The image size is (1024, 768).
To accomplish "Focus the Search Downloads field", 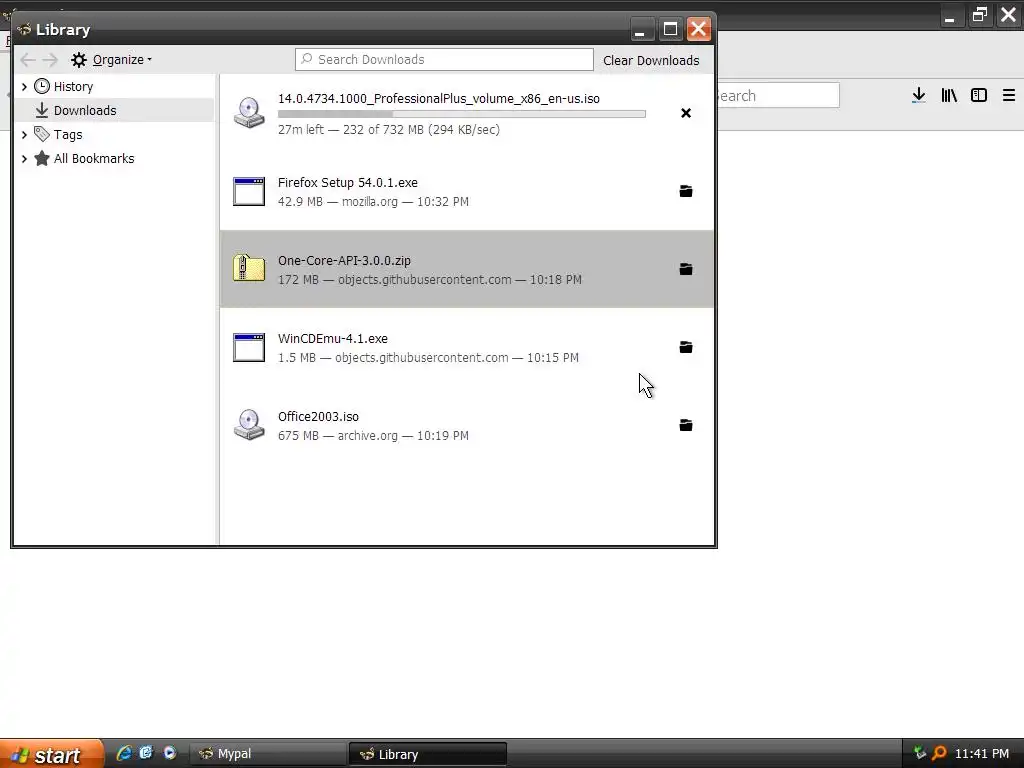I will tap(444, 59).
